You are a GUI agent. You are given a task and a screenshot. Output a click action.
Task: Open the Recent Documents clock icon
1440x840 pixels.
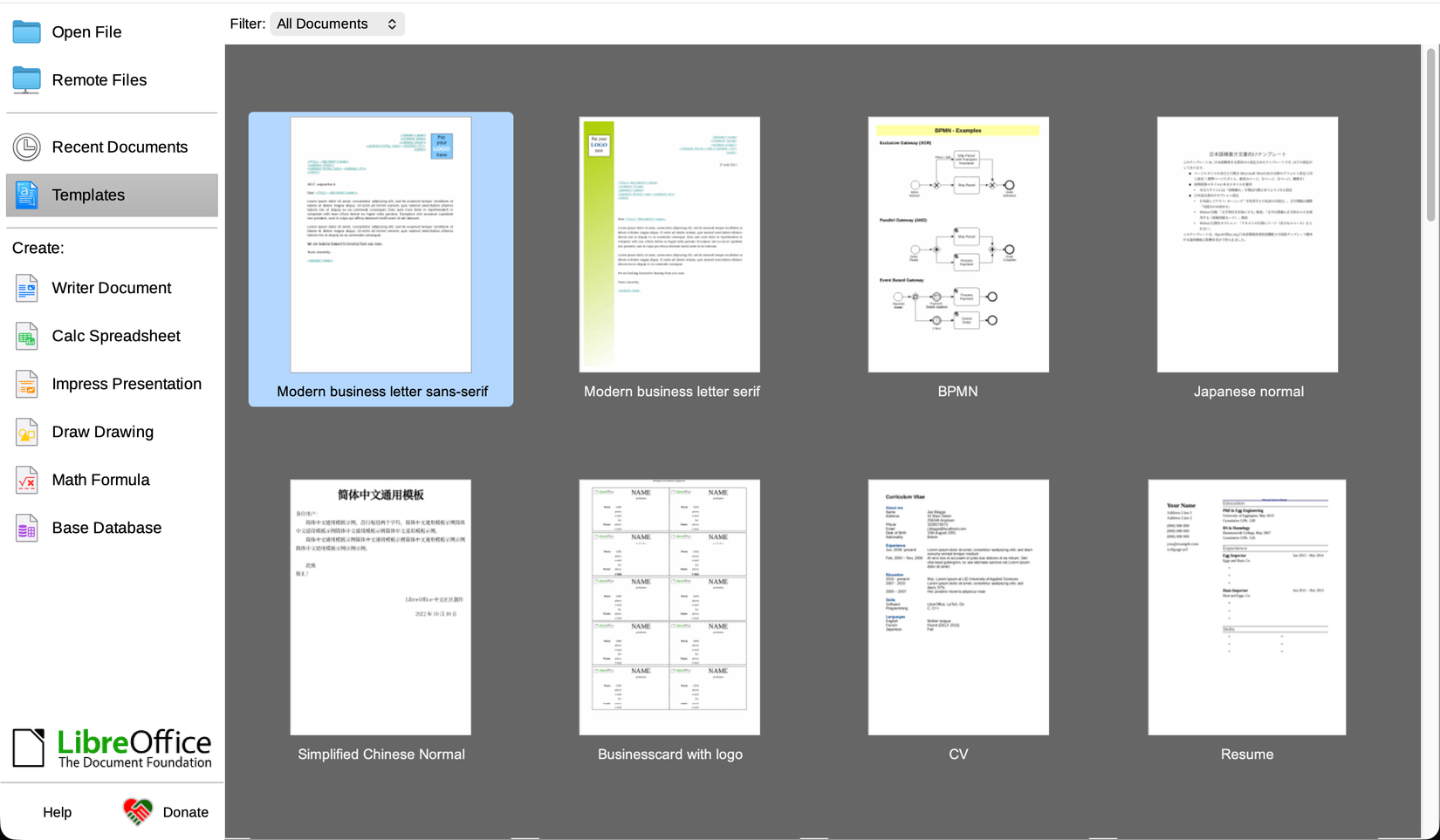point(26,147)
